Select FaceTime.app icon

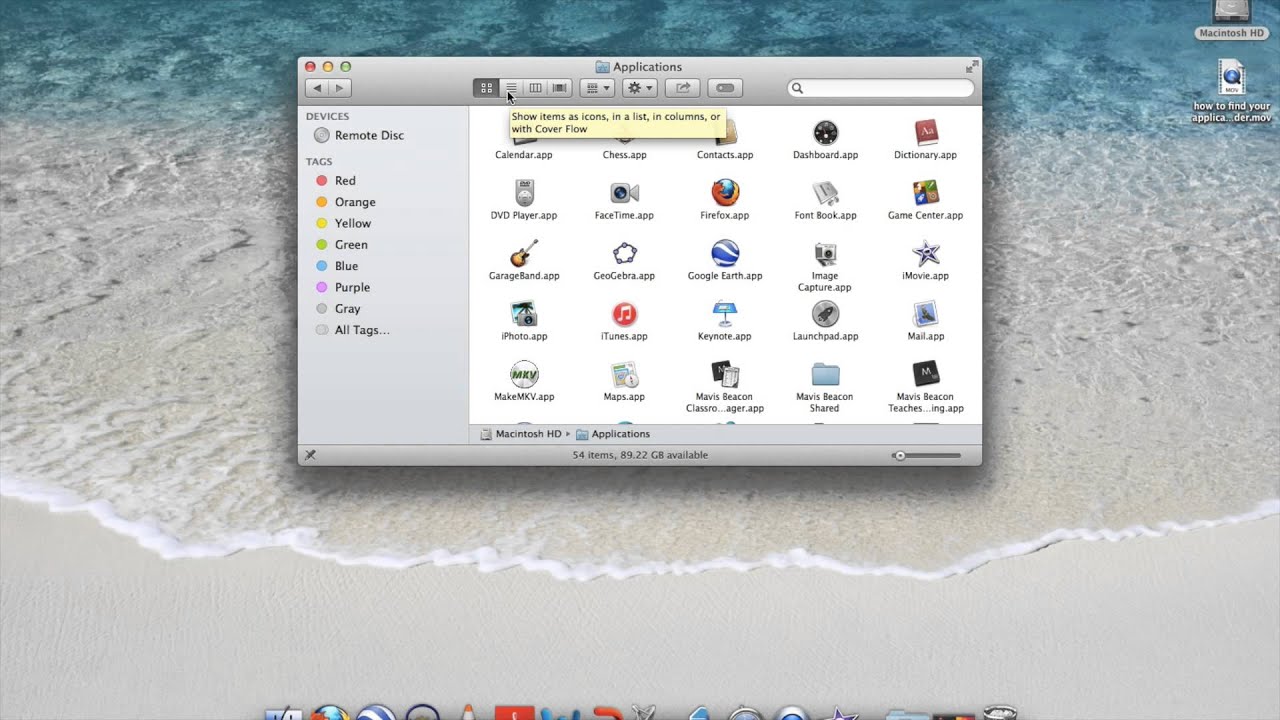pyautogui.click(x=624, y=193)
